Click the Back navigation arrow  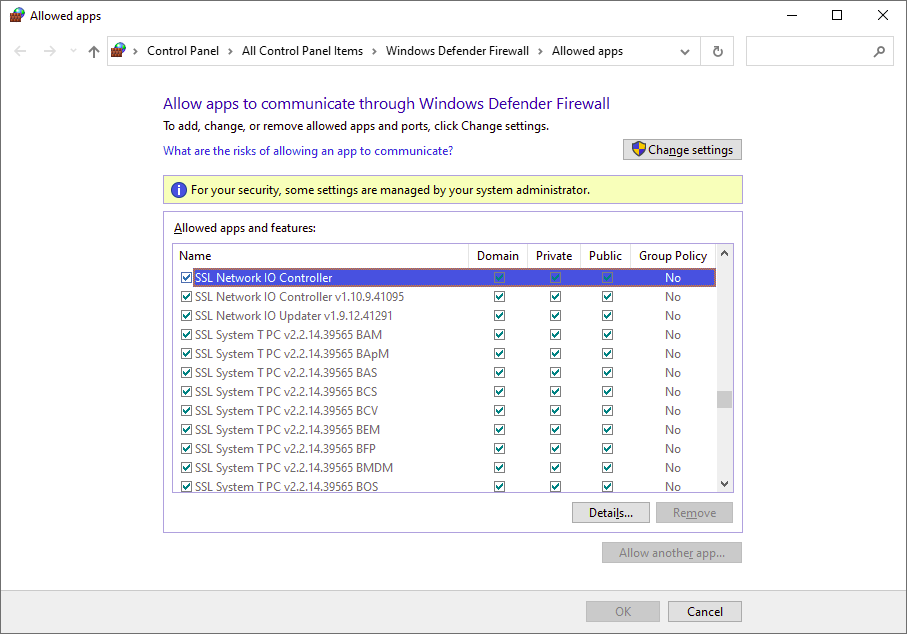click(x=20, y=51)
